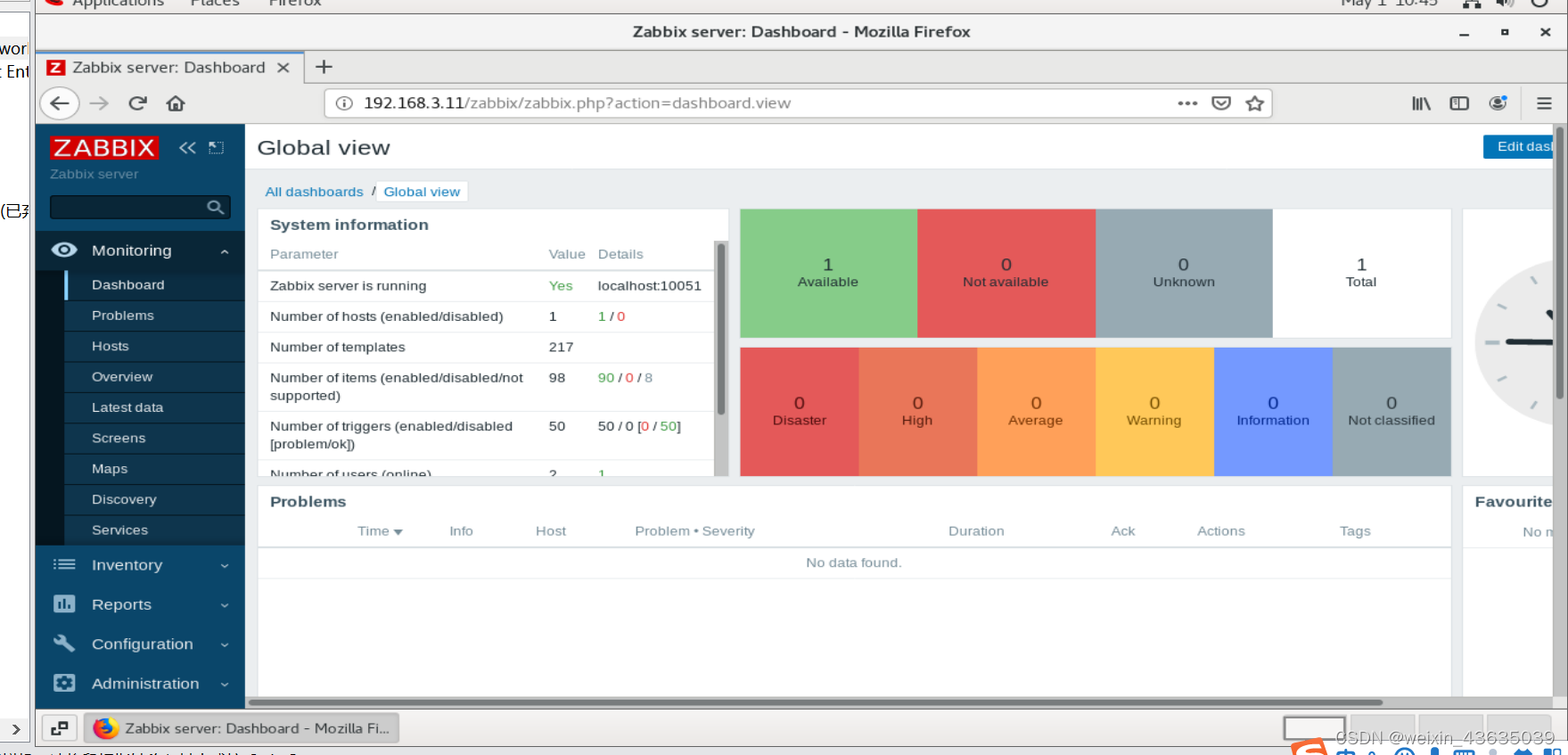The height and width of the screenshot is (755, 1568).
Task: Click the Warning severity tile
Action: (x=1154, y=412)
